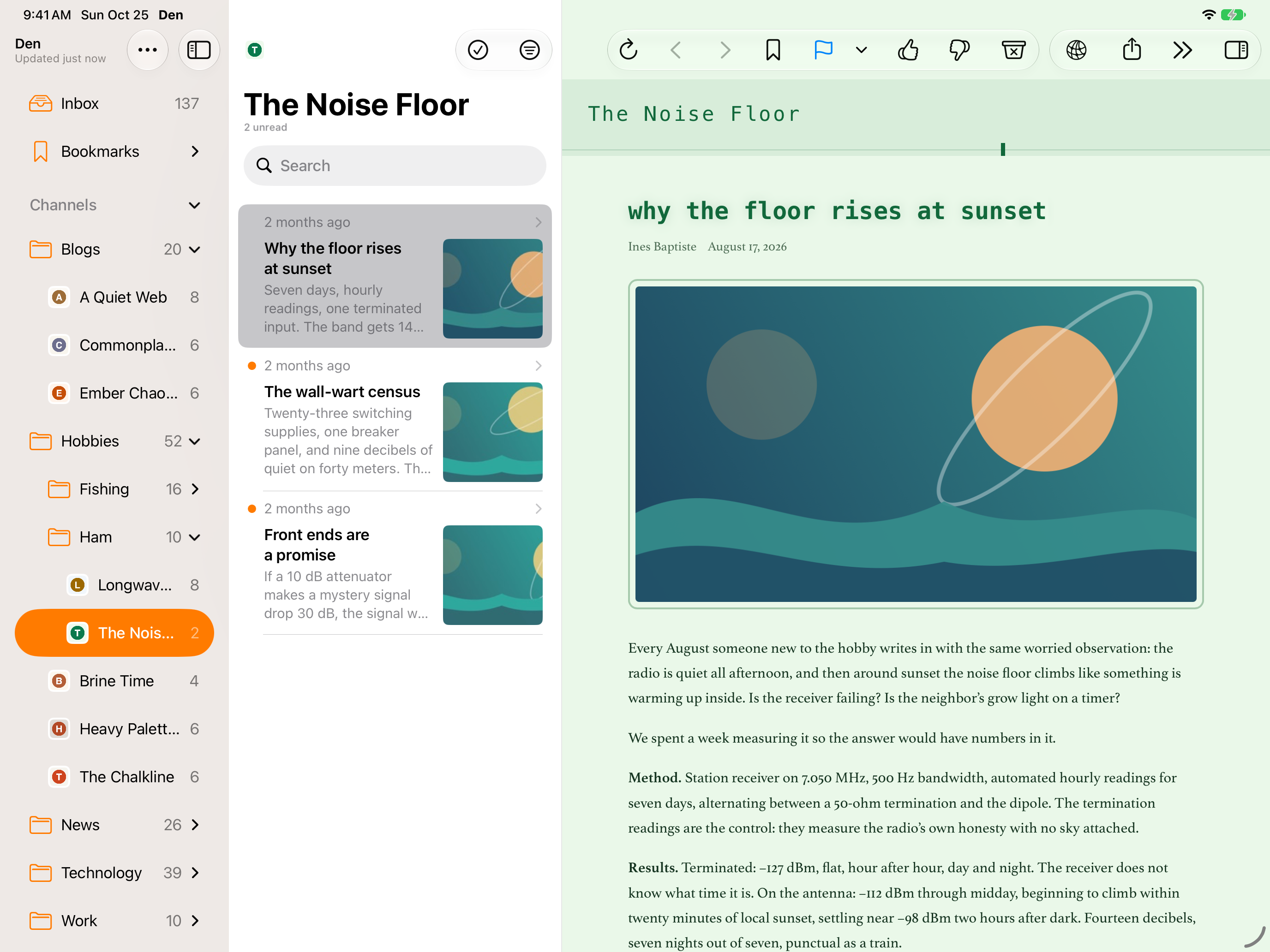Go back with the left arrow icon

coord(677,50)
